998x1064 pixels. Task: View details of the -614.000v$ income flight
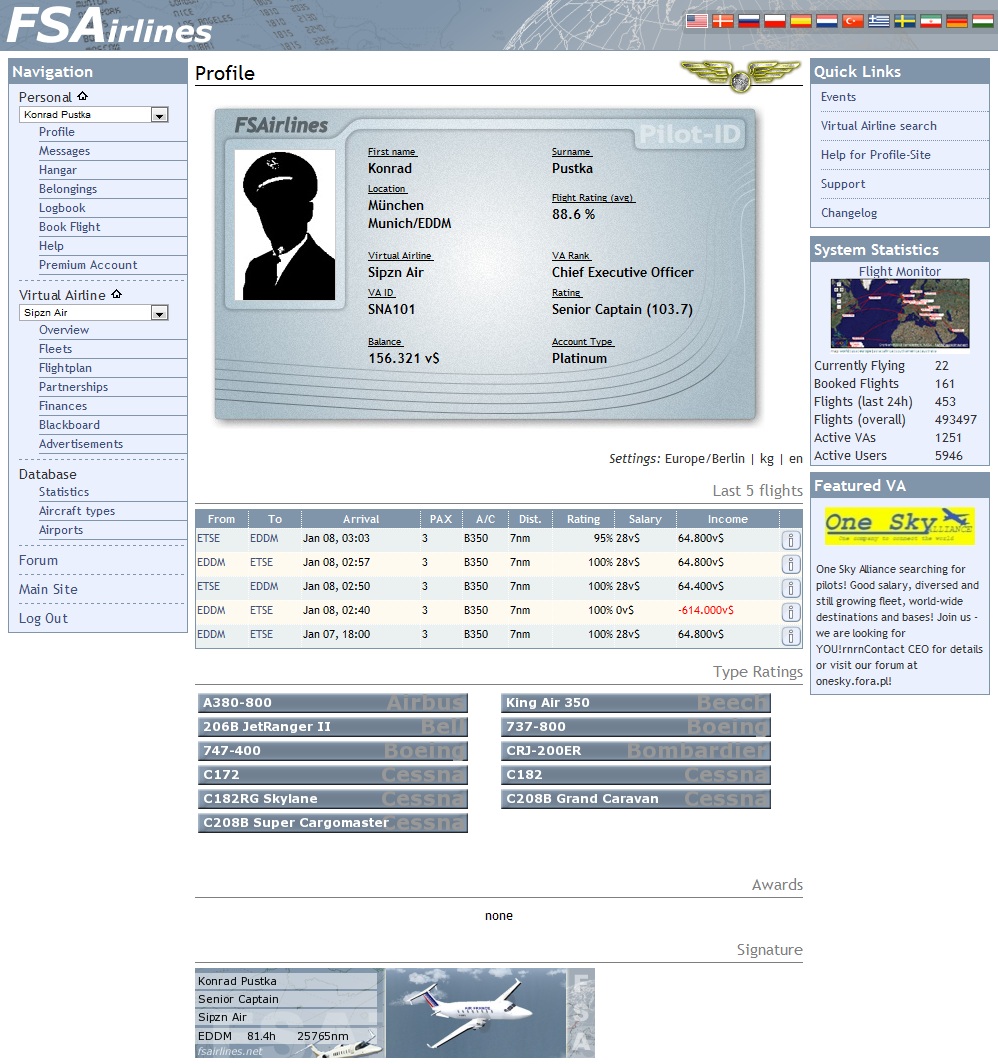click(790, 612)
